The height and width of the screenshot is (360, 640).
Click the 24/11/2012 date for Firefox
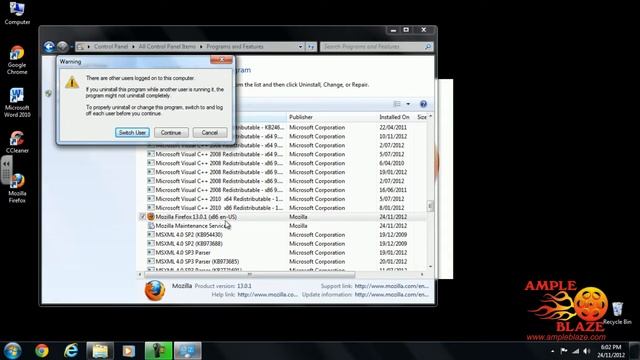393,217
